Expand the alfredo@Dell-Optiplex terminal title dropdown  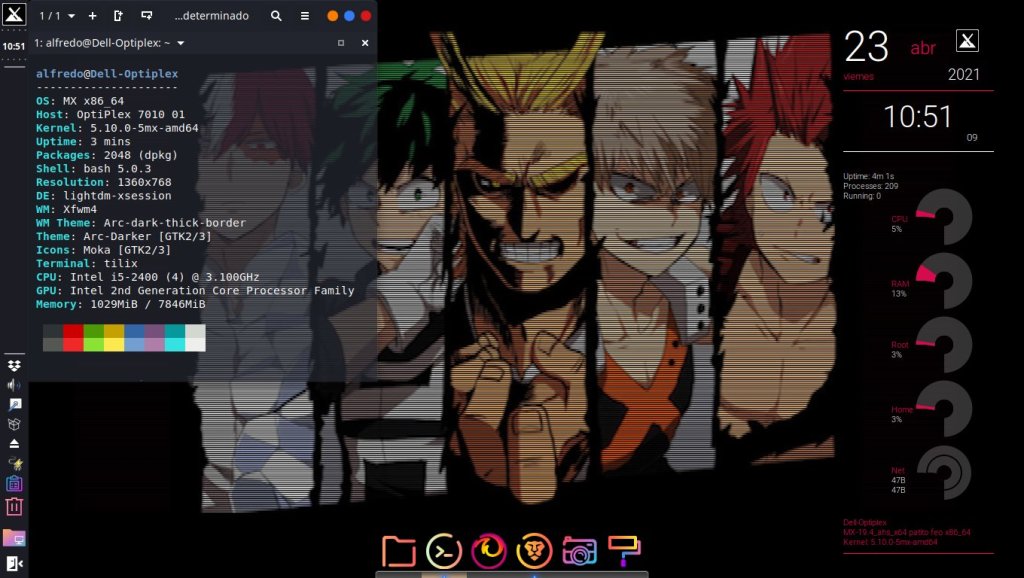tap(181, 44)
